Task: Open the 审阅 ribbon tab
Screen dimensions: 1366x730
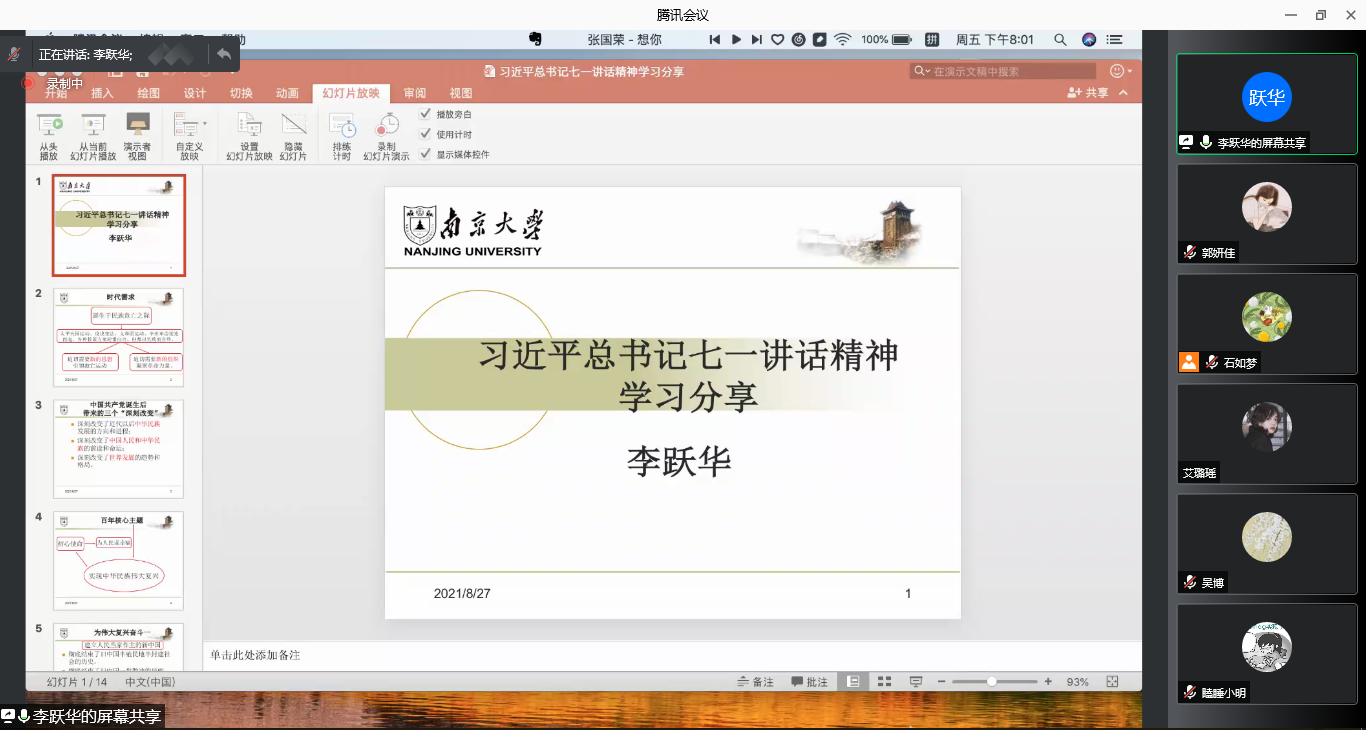Action: pos(414,93)
